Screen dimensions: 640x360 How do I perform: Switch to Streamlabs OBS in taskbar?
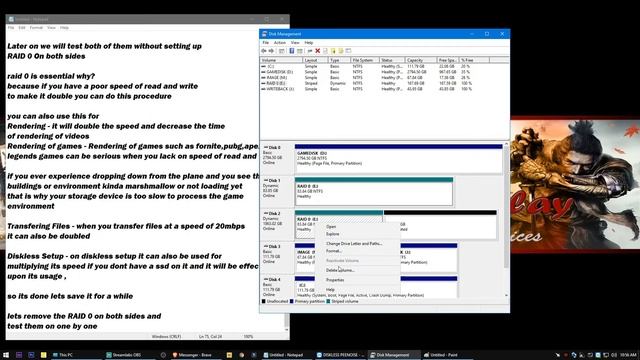point(124,355)
